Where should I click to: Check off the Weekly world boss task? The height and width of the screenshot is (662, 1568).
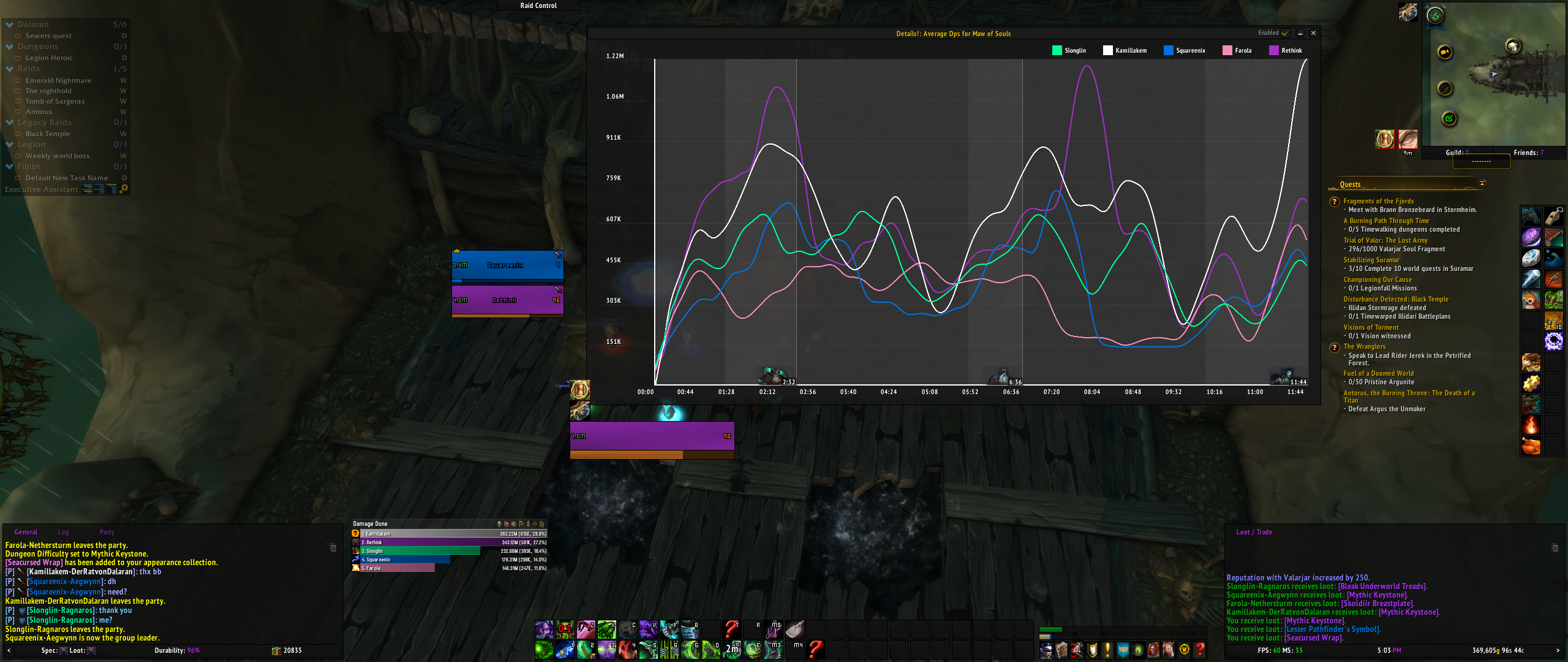pos(18,156)
